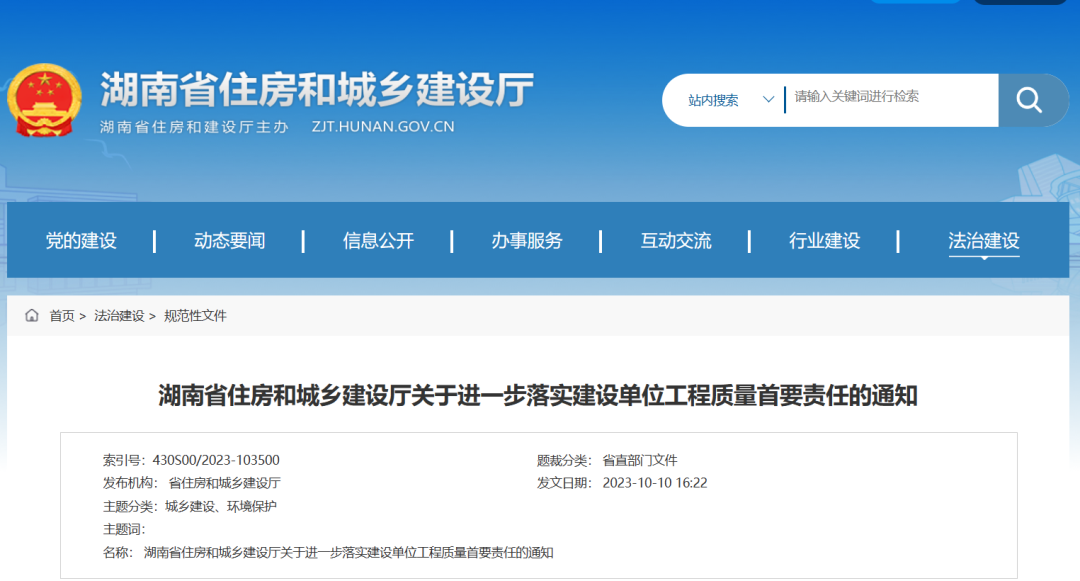Image resolution: width=1080 pixels, height=581 pixels.
Task: Go to 办事服务 section
Action: tap(528, 240)
